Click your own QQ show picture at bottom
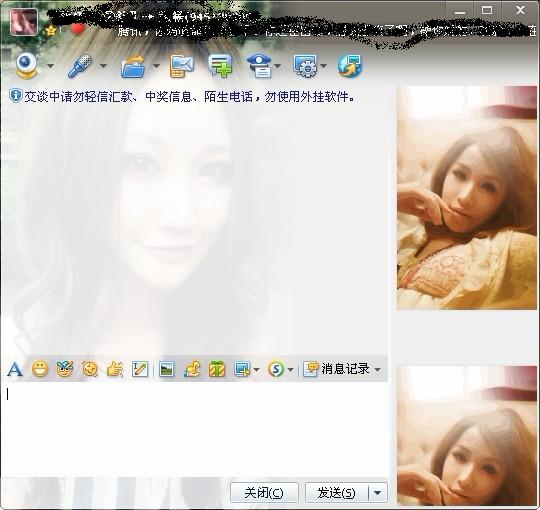The height and width of the screenshot is (510, 540). point(467,436)
